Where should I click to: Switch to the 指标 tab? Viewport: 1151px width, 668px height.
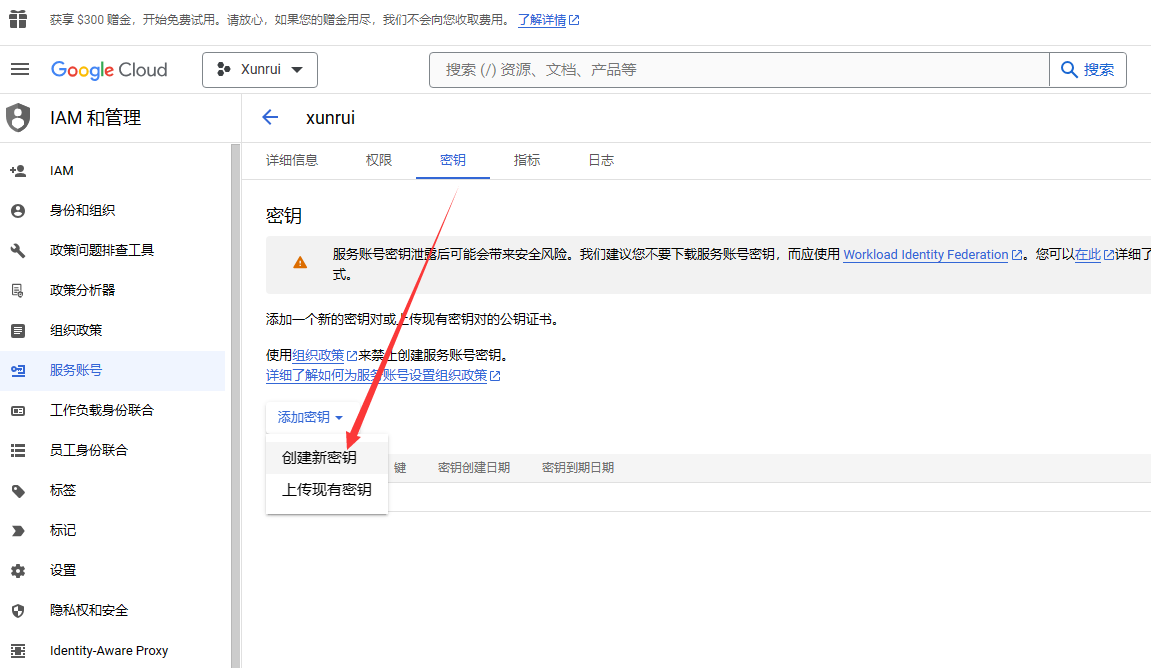pyautogui.click(x=526, y=160)
